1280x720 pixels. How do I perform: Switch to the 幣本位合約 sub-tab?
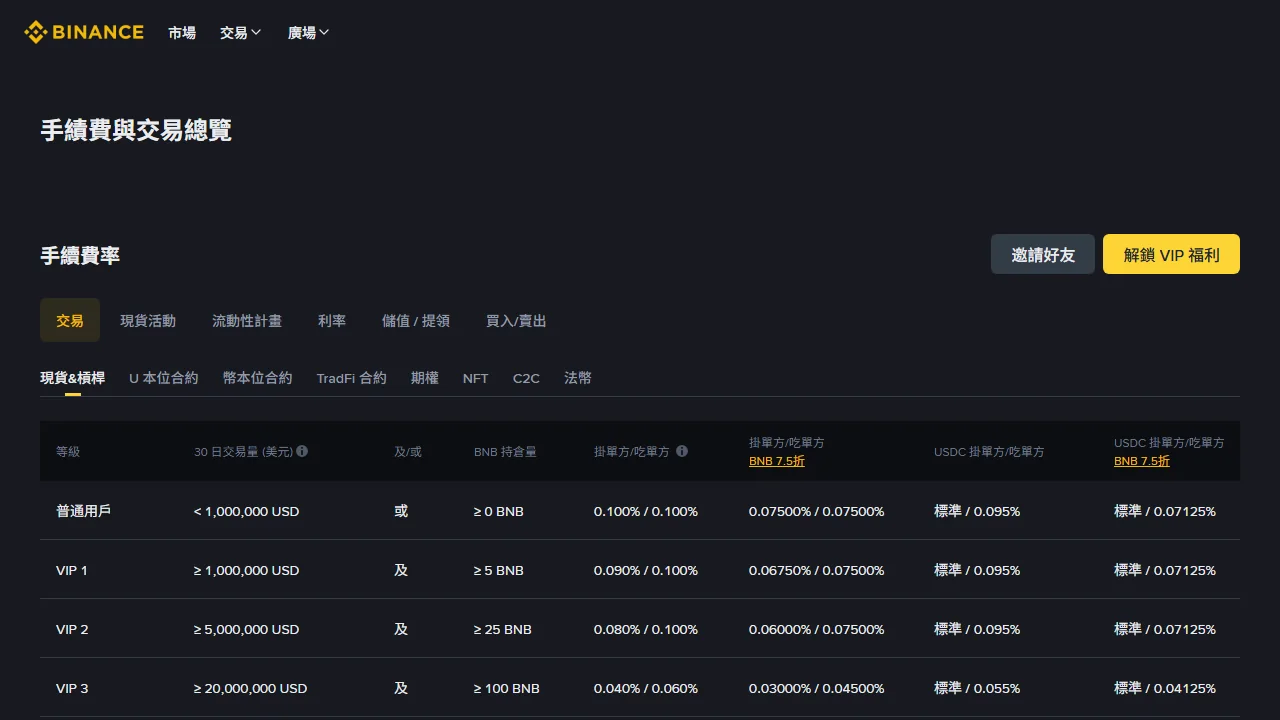(258, 378)
